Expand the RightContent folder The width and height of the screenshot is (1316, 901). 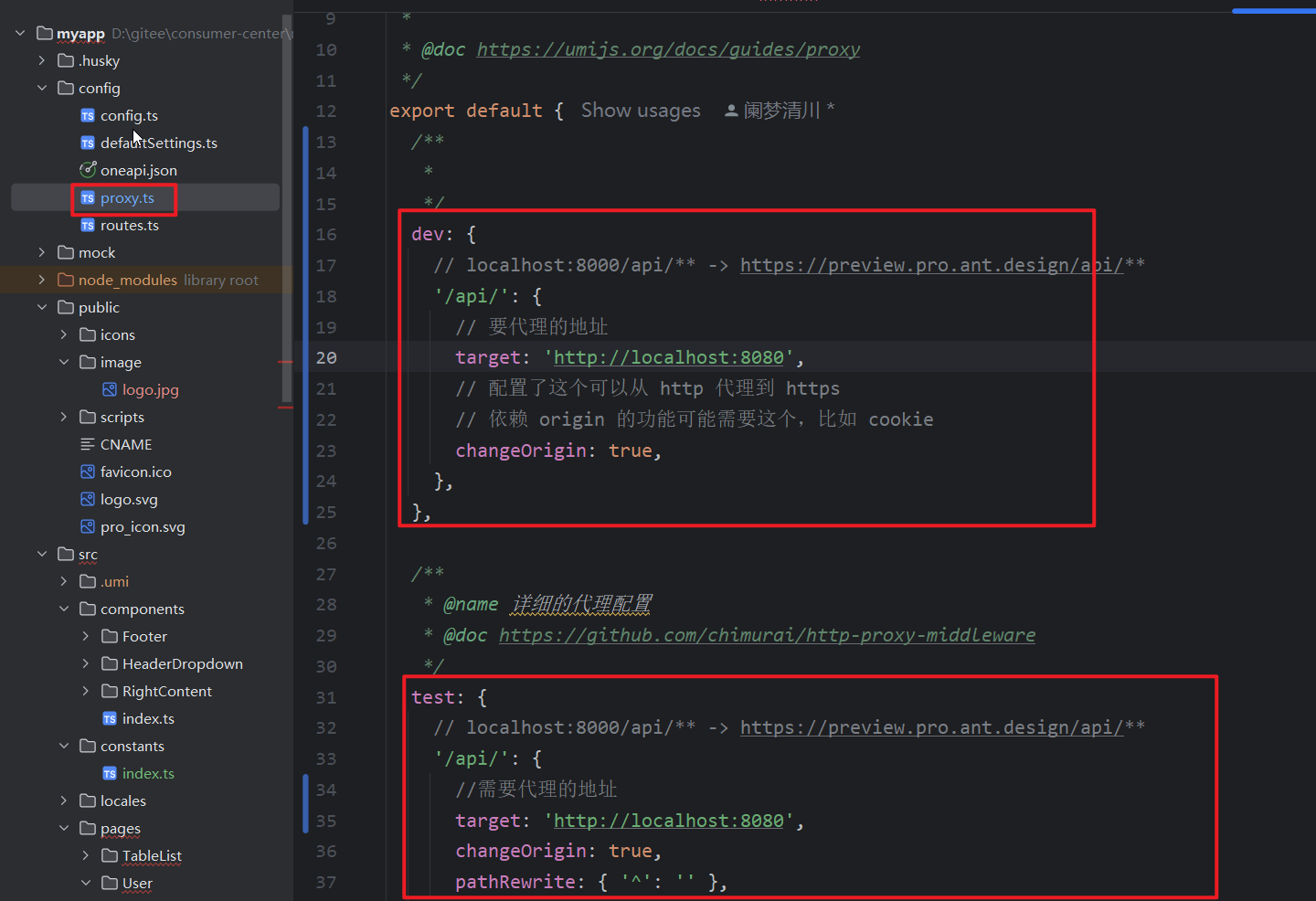(x=86, y=692)
